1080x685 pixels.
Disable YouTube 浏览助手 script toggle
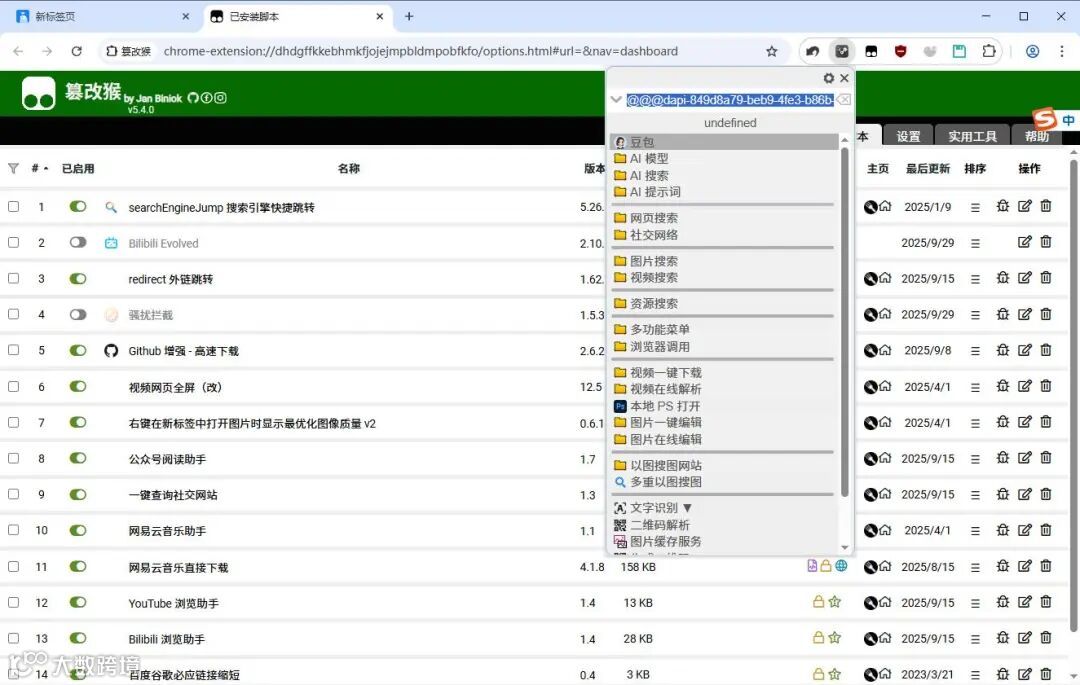tap(78, 602)
